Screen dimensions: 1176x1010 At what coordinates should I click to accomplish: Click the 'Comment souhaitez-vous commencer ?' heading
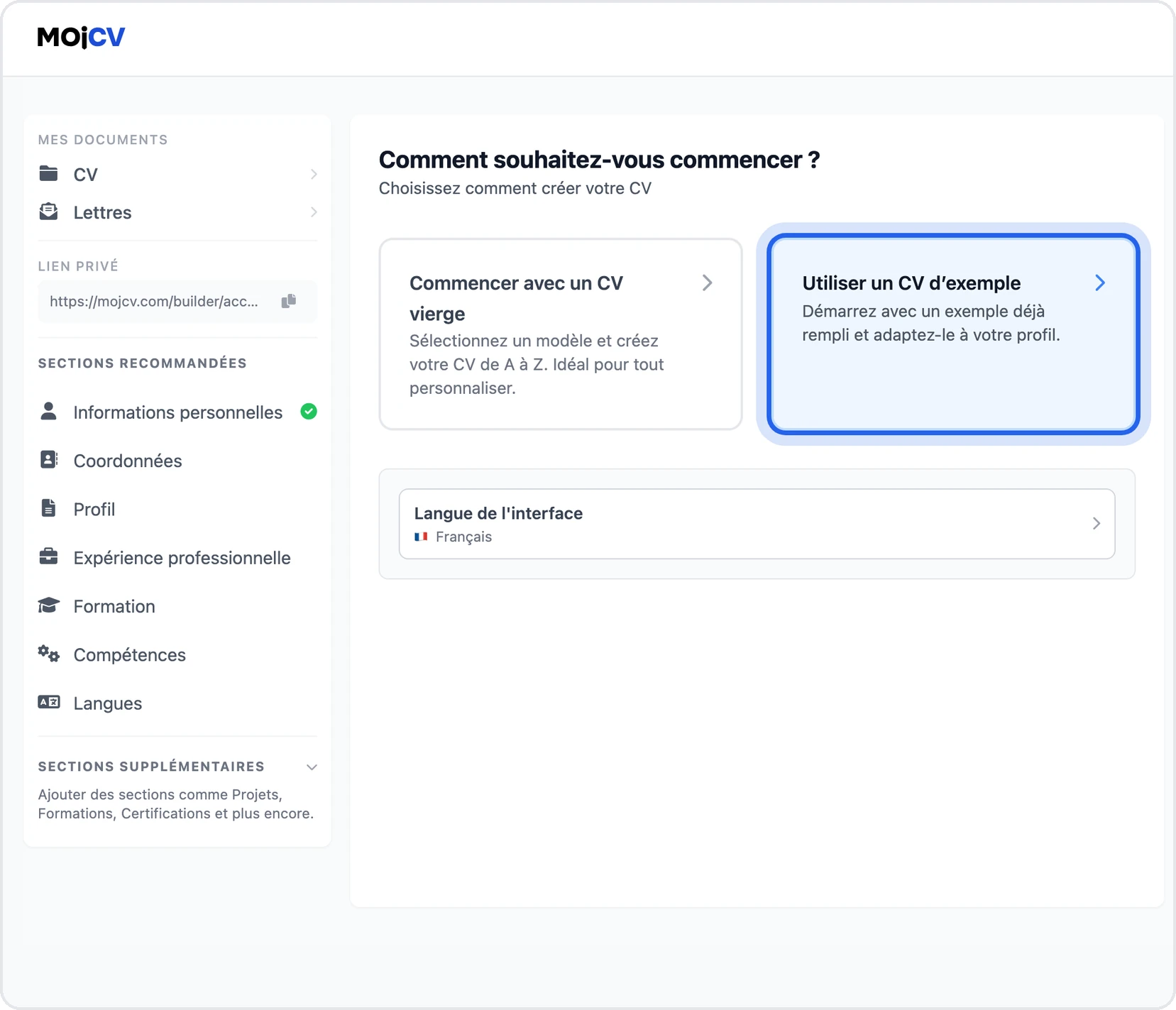click(x=599, y=160)
